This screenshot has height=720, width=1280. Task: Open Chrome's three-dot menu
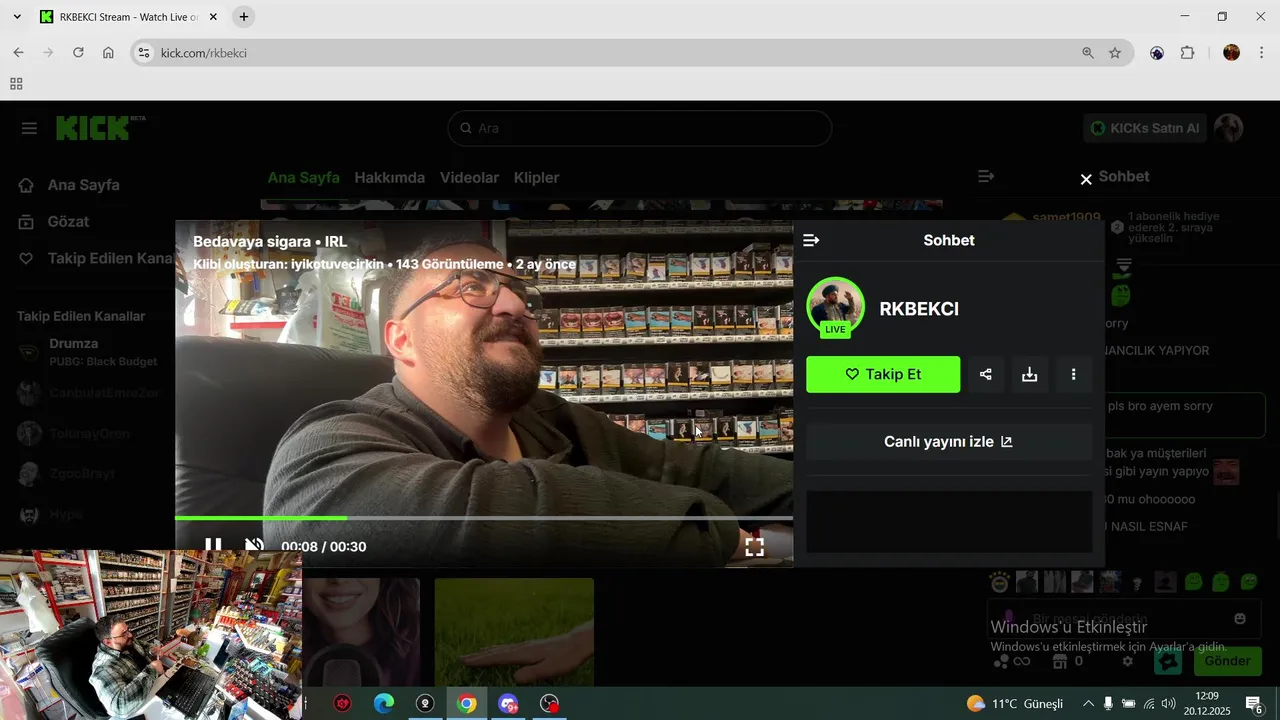click(1262, 53)
